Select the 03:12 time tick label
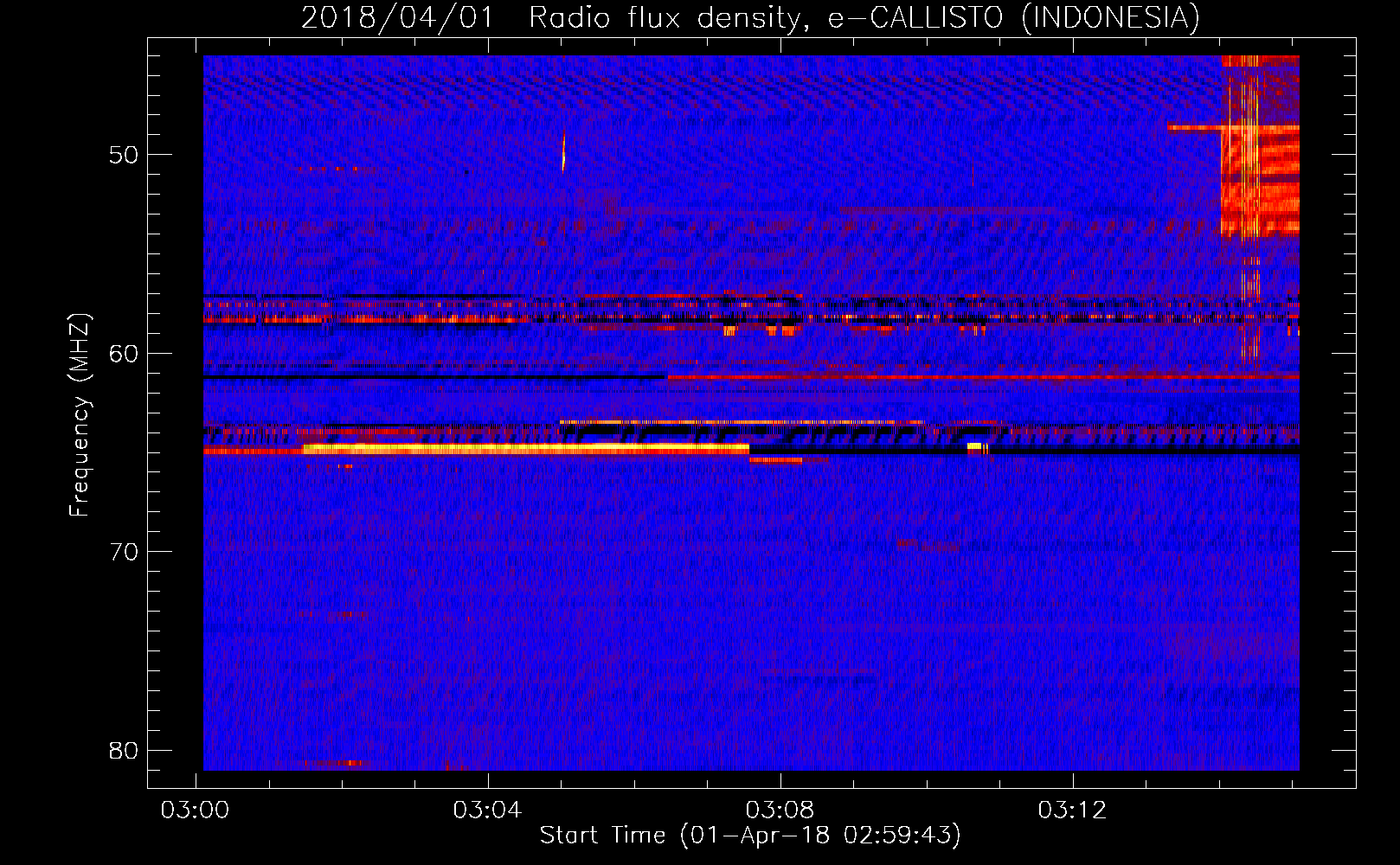Screen dimensions: 1400x865 coord(1073,810)
